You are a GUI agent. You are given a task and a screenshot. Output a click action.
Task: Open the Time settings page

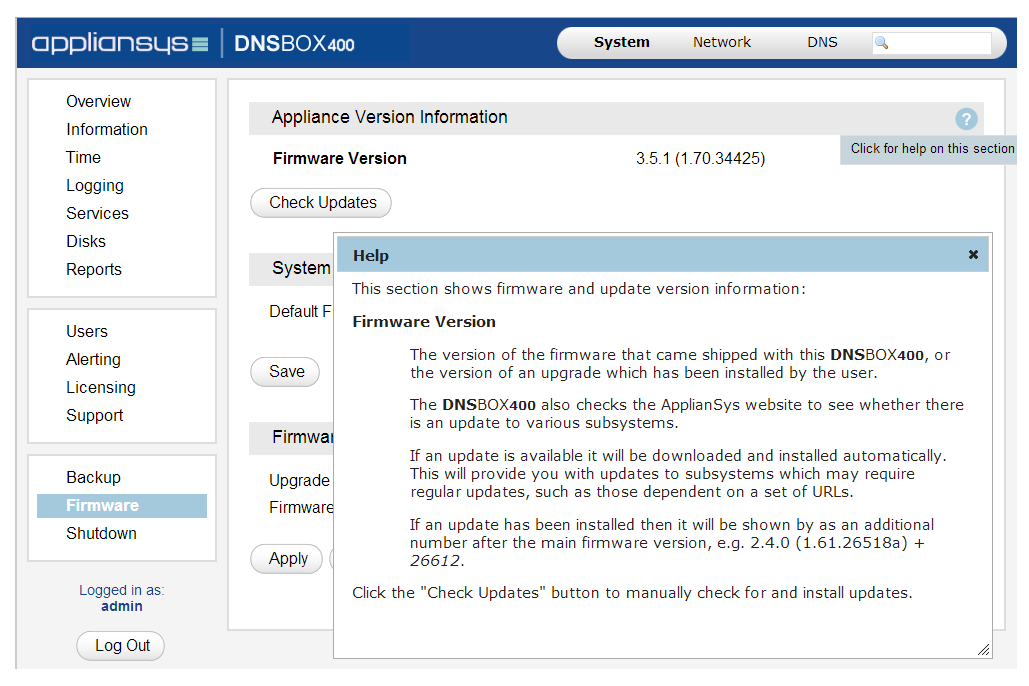(x=83, y=158)
